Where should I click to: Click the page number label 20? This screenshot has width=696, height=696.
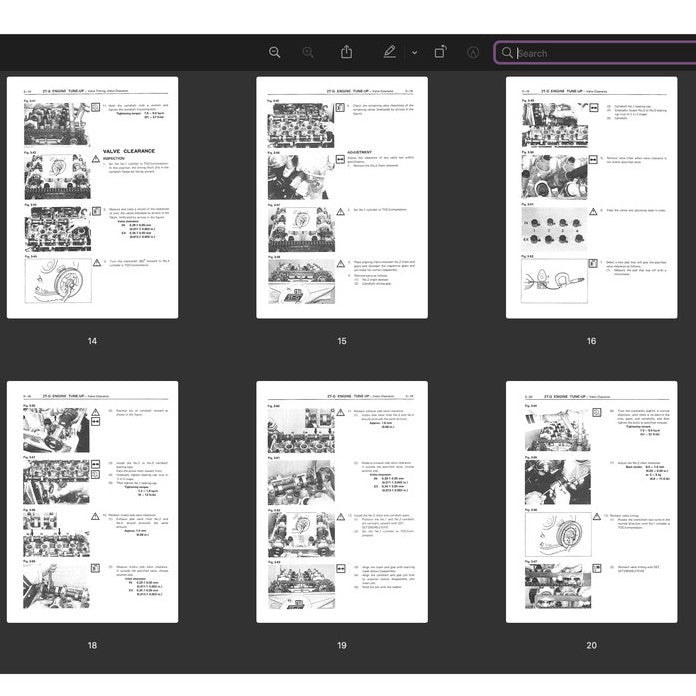[x=591, y=645]
